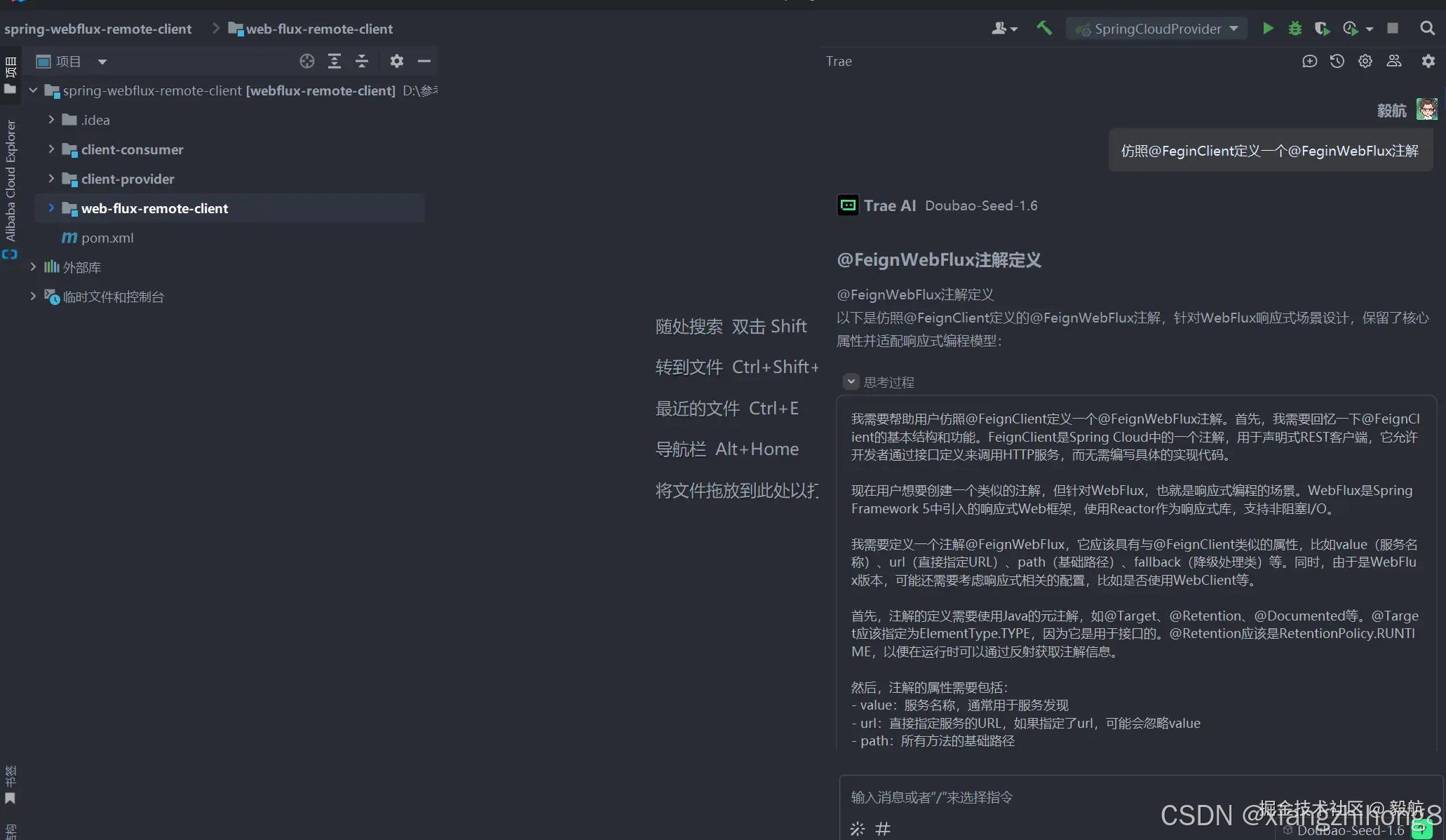
Task: Collapse the 思考过程 thinking section
Action: 851,382
